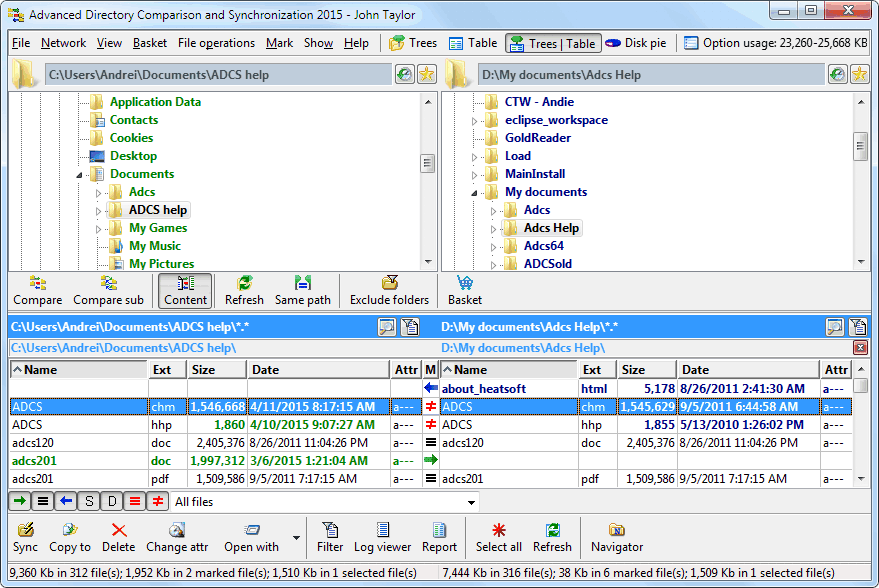Toggle the S filter button
Screen dimensions: 879x588
point(89,501)
